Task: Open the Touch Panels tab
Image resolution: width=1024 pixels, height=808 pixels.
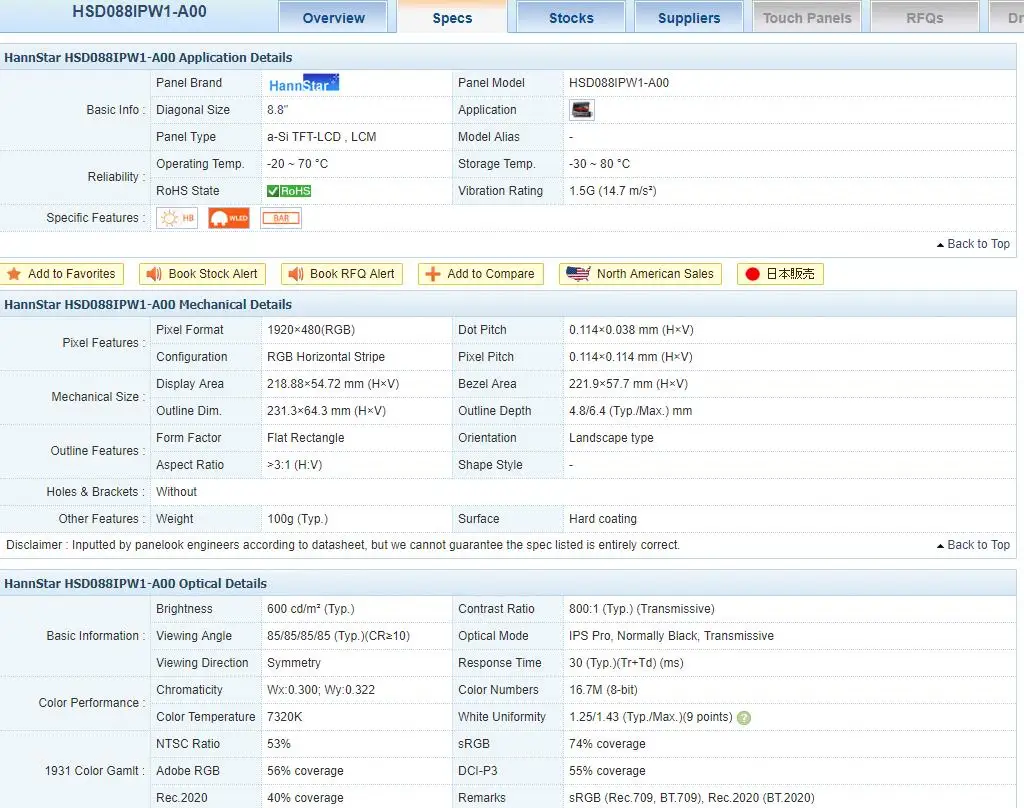Action: coord(807,18)
